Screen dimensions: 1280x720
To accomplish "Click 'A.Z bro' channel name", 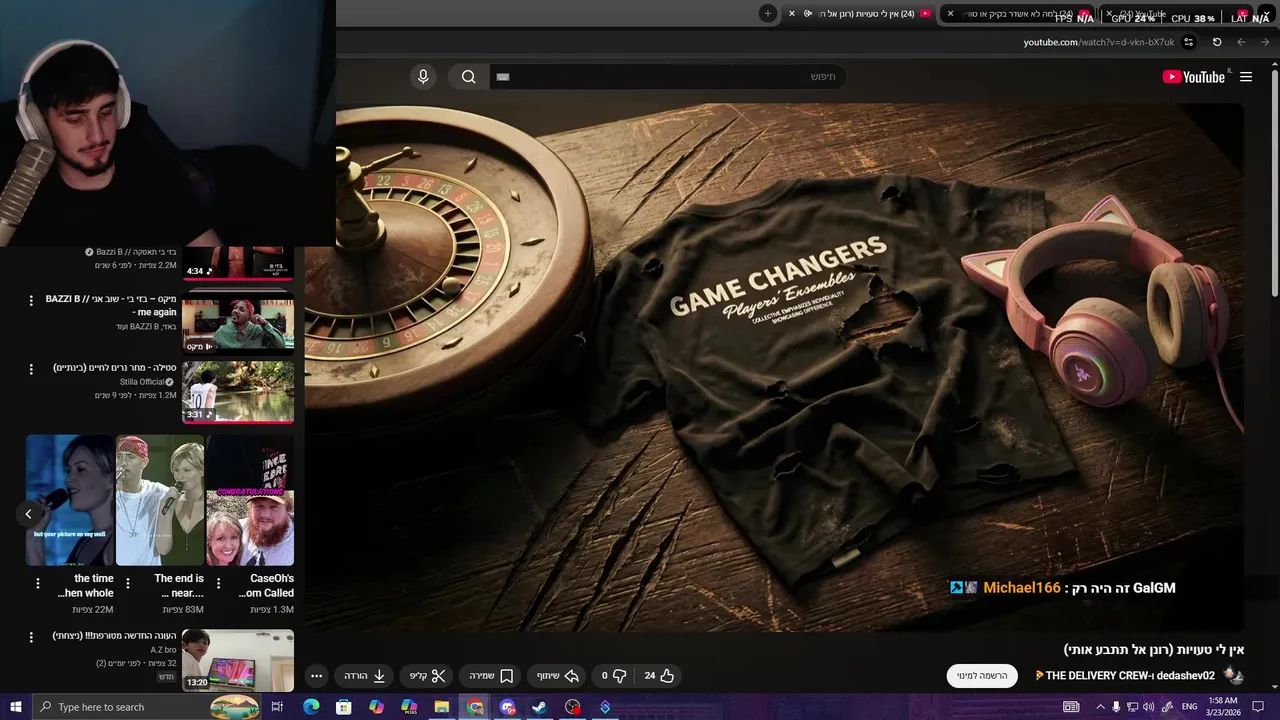I will click(163, 650).
